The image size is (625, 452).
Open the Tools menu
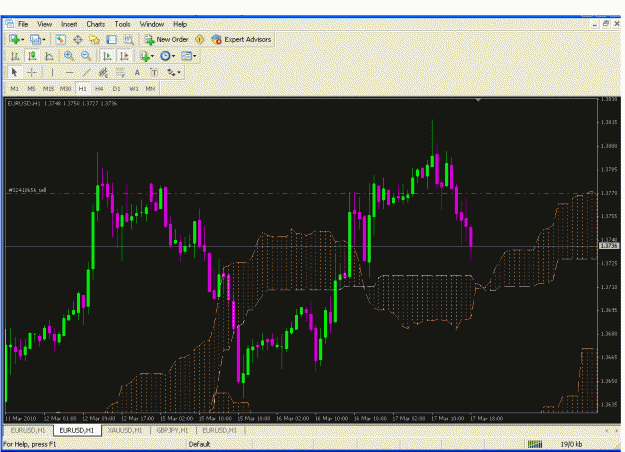pos(122,24)
